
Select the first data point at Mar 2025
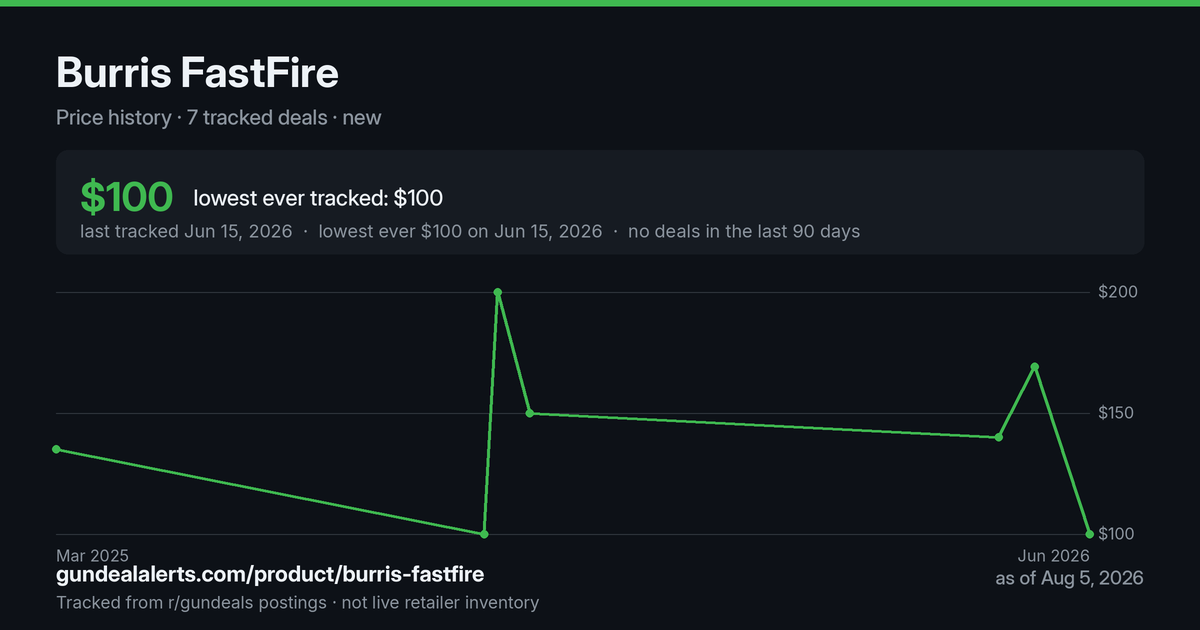56,449
